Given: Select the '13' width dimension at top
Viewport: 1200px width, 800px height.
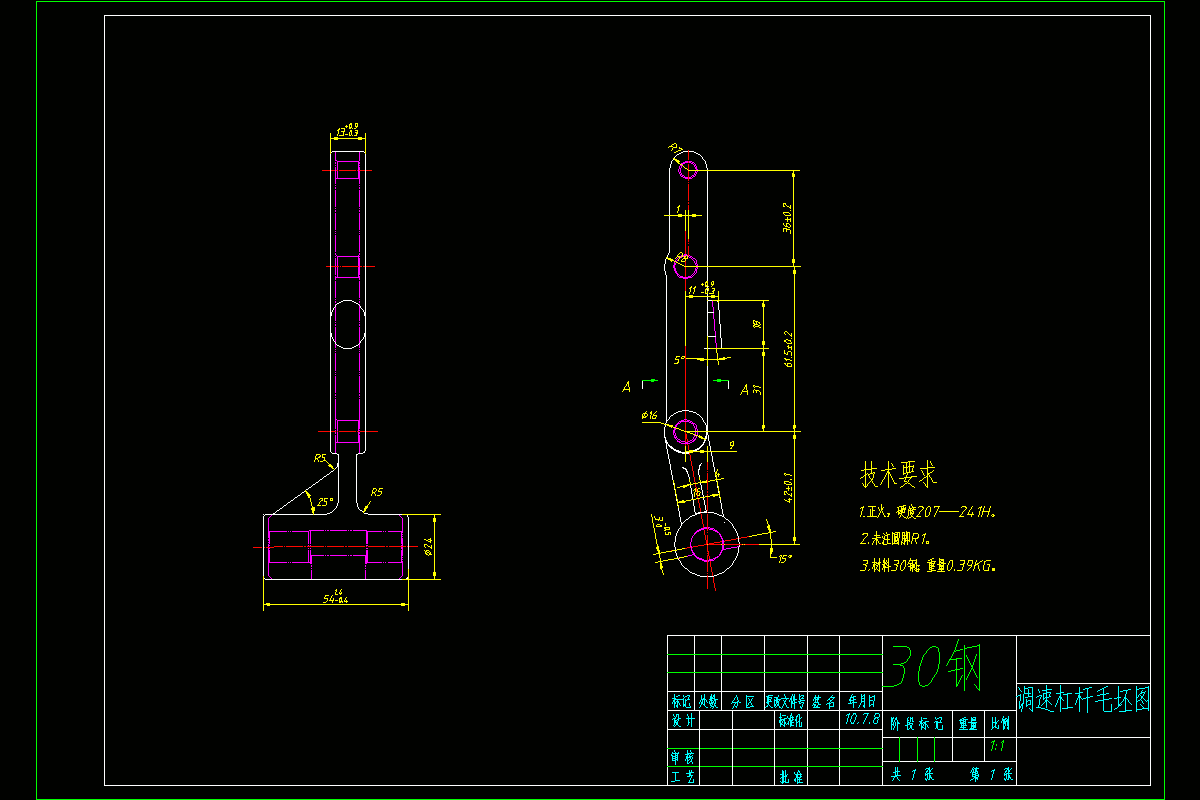Looking at the screenshot, I should click(348, 130).
